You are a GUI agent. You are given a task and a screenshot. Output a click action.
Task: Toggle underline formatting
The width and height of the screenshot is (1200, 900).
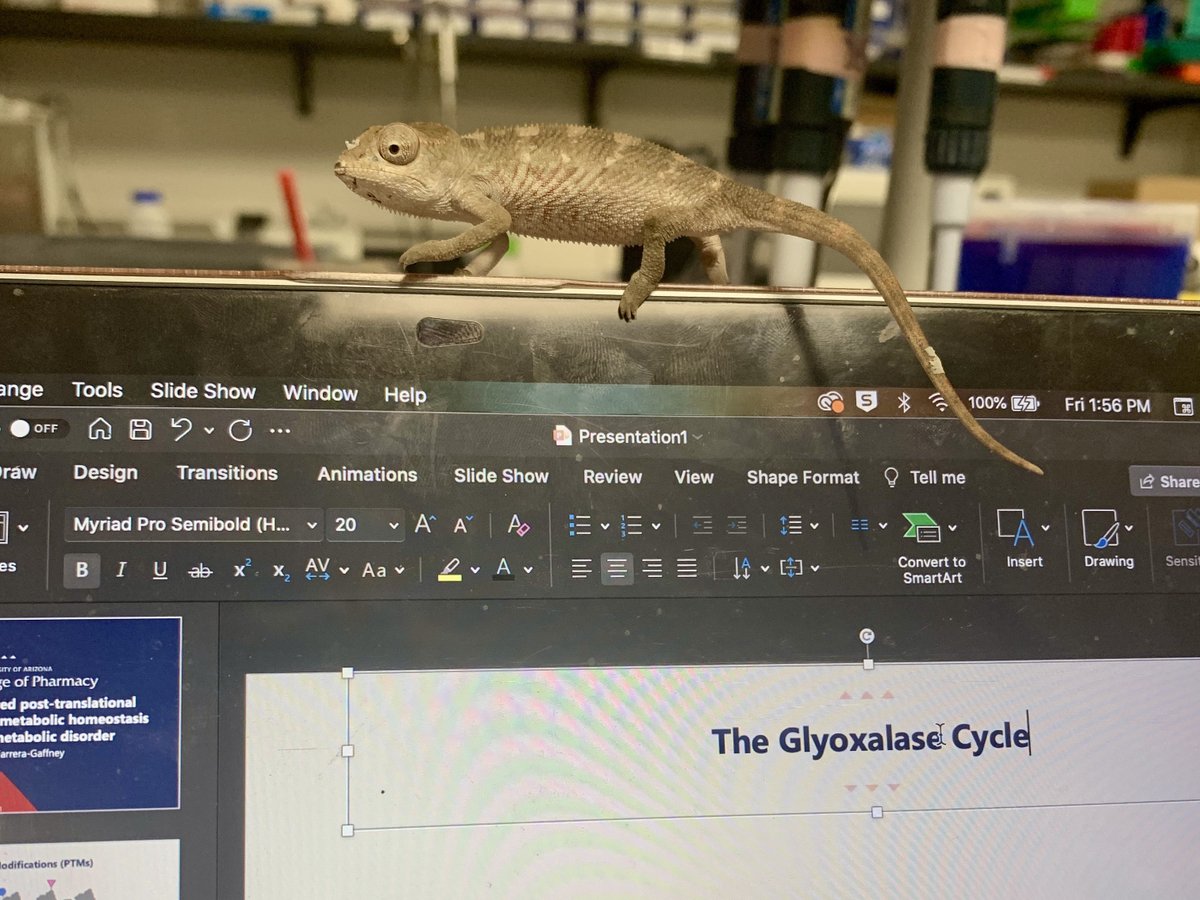tap(160, 570)
